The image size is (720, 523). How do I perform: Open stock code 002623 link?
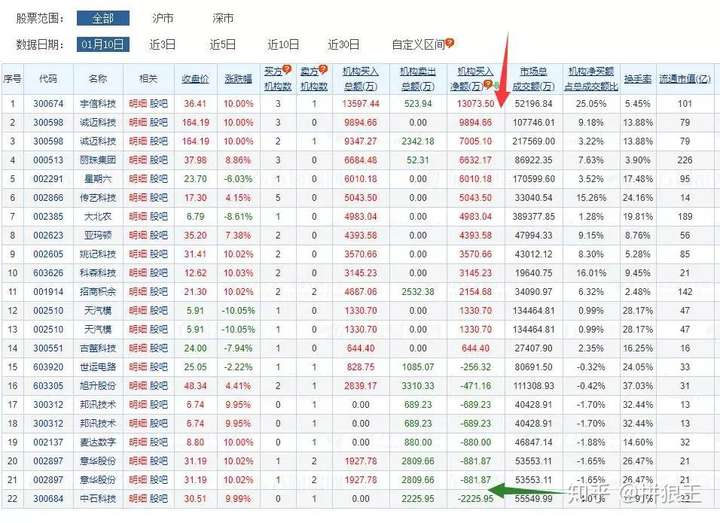click(48, 236)
